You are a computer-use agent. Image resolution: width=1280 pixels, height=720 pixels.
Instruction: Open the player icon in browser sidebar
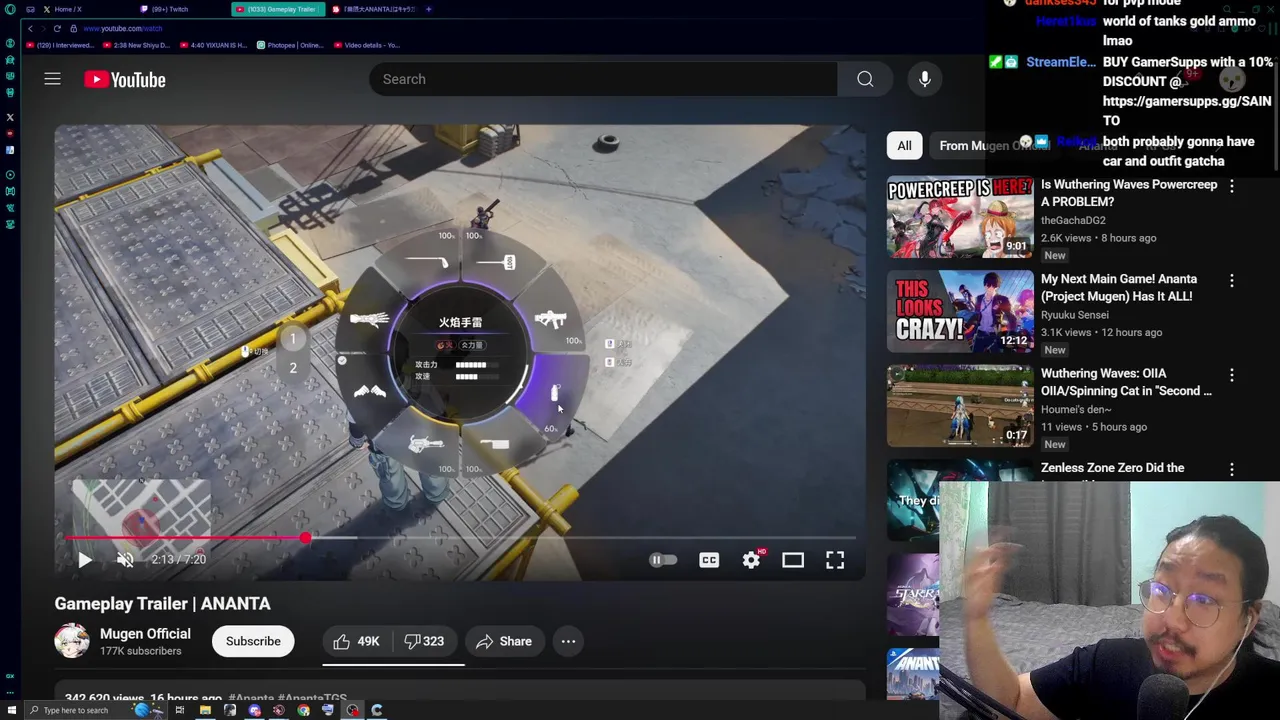10,175
